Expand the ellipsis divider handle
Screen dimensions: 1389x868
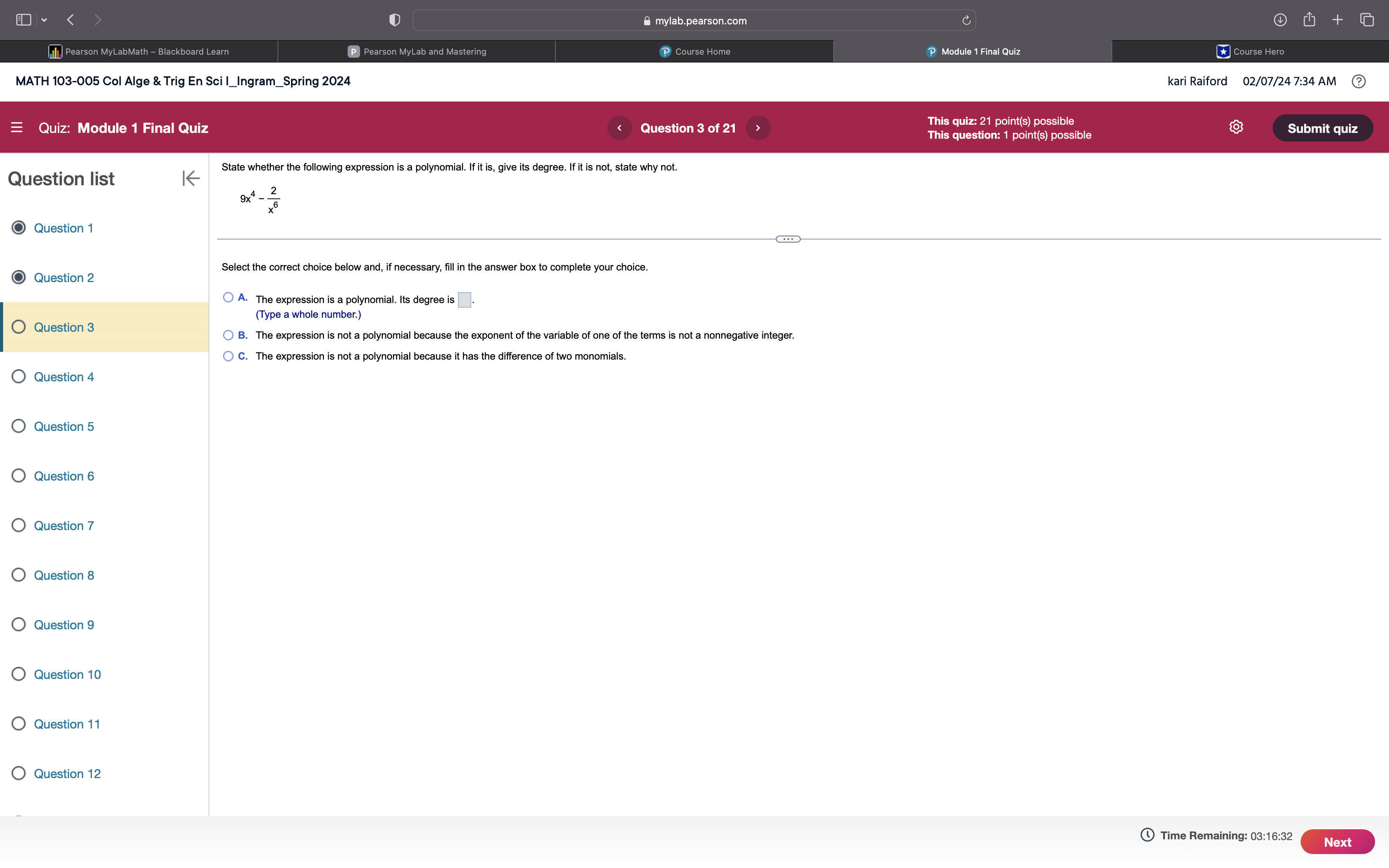pyautogui.click(x=788, y=239)
